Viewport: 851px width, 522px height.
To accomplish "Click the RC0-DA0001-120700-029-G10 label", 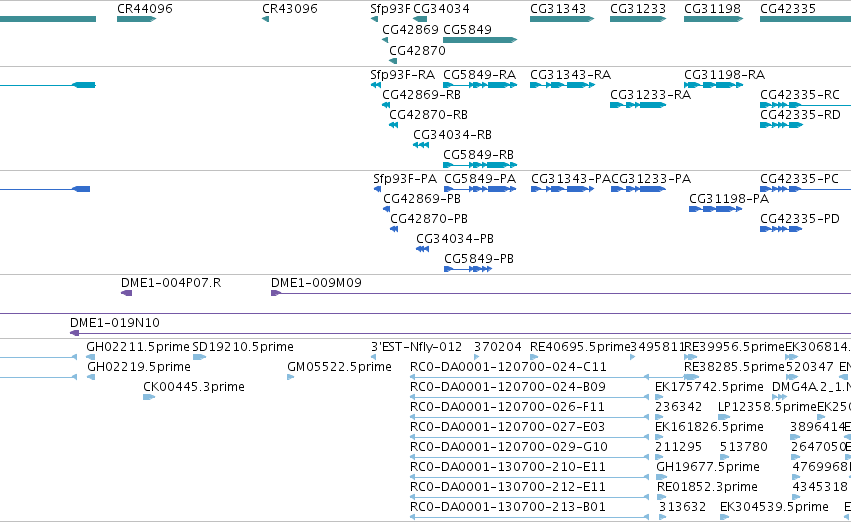I will (x=509, y=447).
